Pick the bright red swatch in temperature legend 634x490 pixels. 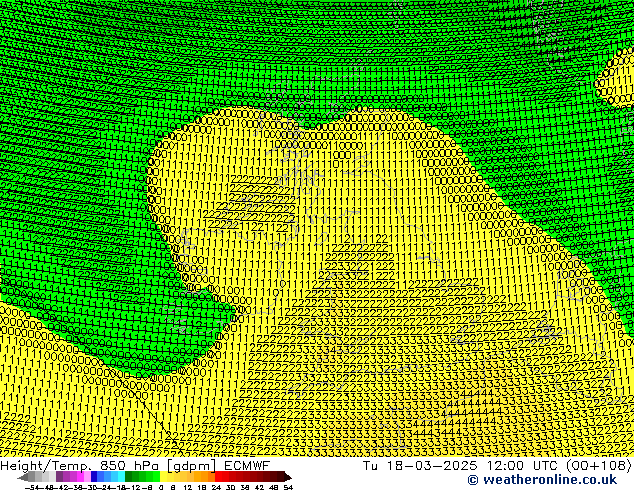point(224,477)
